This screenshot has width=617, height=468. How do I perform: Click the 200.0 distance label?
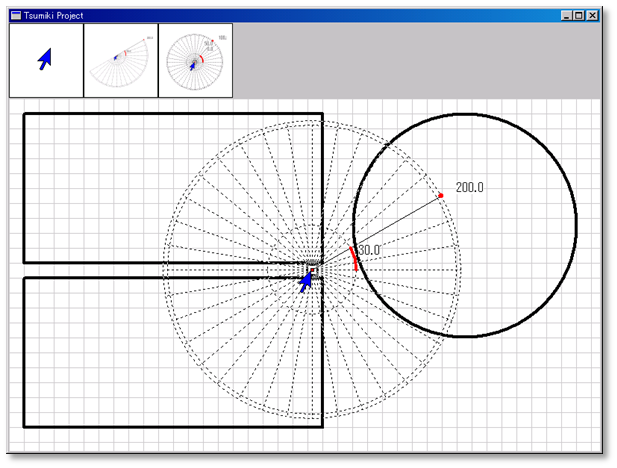(469, 187)
